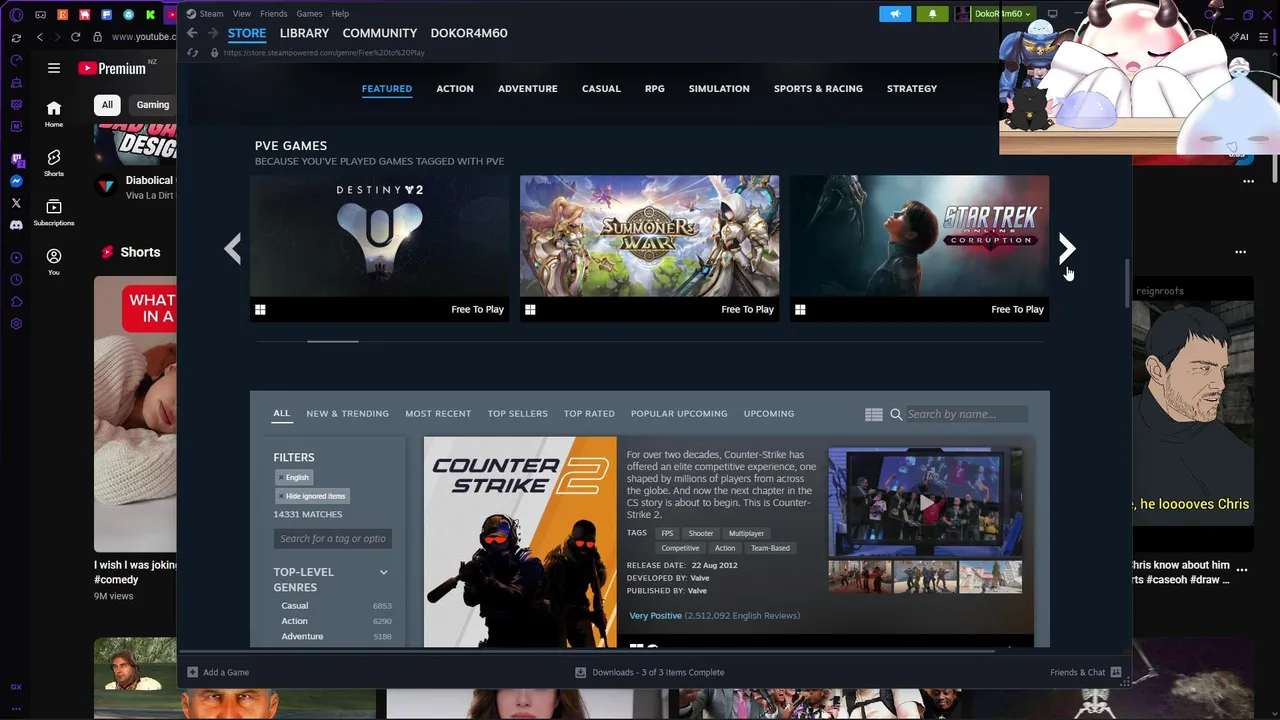Click Opera GX browser back arrow
The width and height of the screenshot is (1280, 720).
coord(40,37)
